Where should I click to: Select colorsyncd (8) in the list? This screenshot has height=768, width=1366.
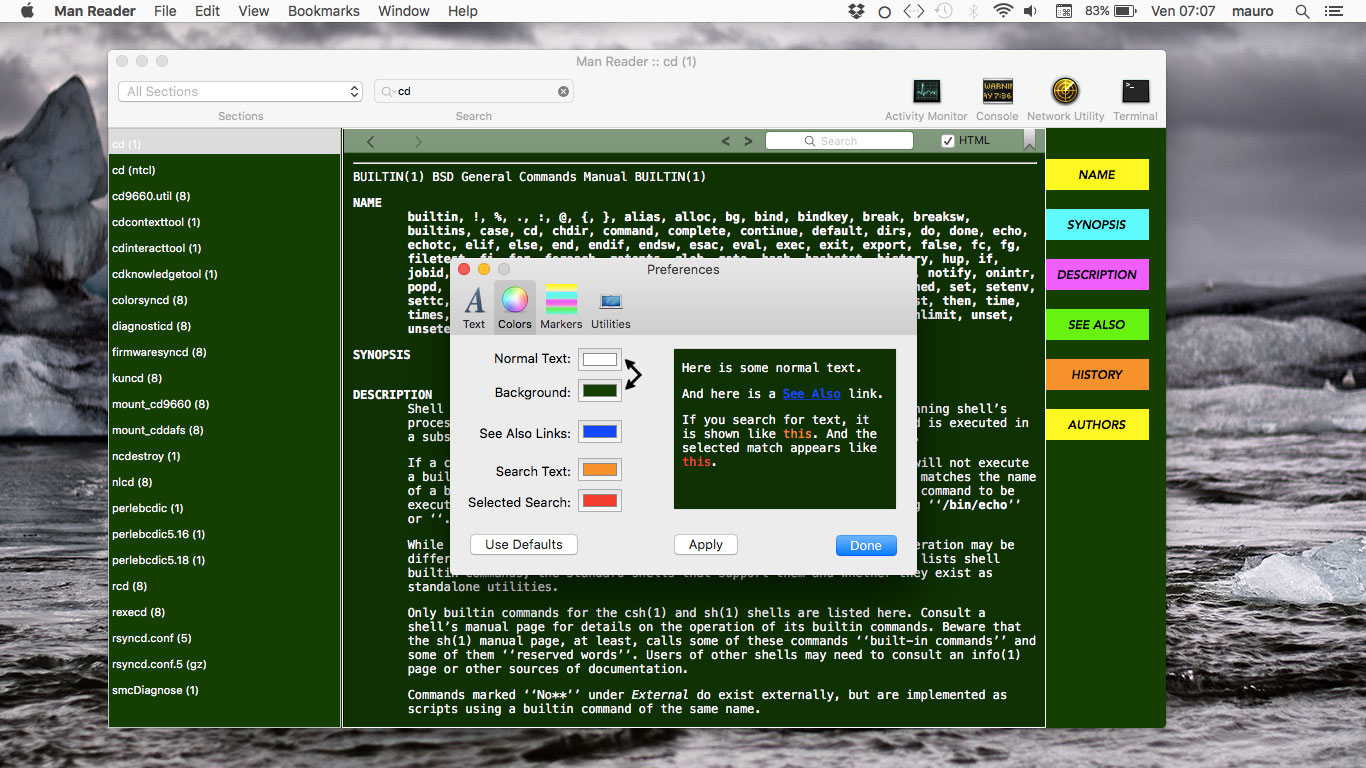tap(225, 300)
